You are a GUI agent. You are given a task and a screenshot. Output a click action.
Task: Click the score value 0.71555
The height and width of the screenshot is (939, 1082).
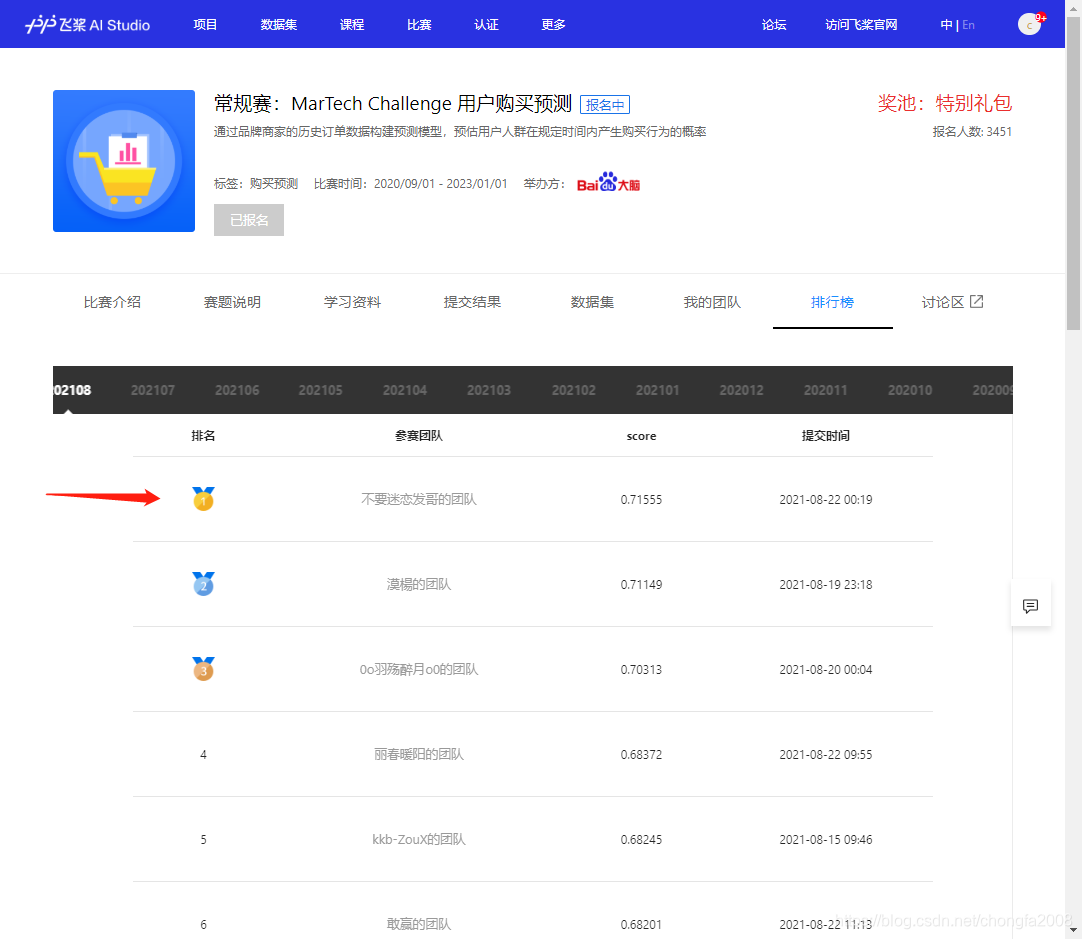641,500
